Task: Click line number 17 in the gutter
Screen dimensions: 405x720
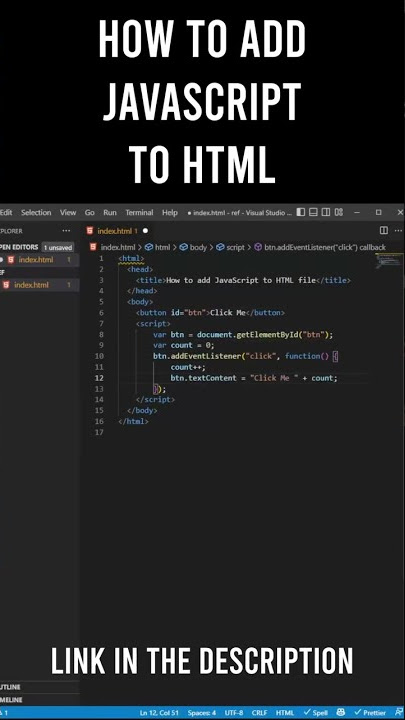Action: (x=99, y=433)
